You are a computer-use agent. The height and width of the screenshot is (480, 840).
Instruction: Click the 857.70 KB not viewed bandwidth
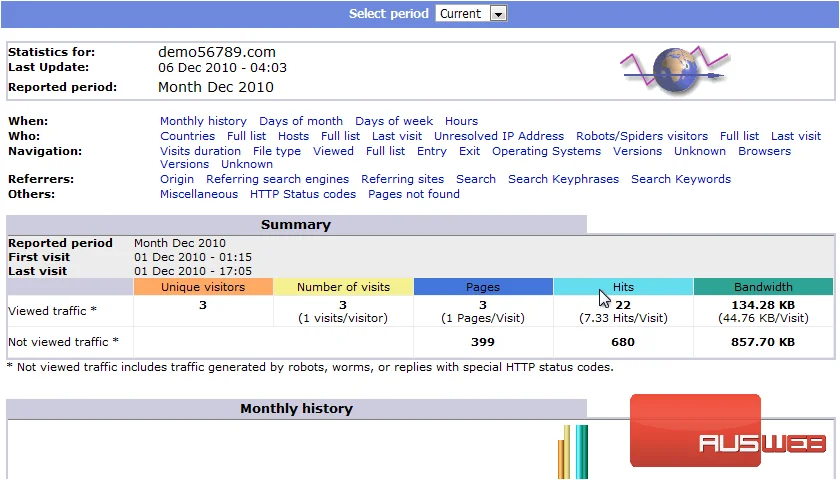point(763,342)
